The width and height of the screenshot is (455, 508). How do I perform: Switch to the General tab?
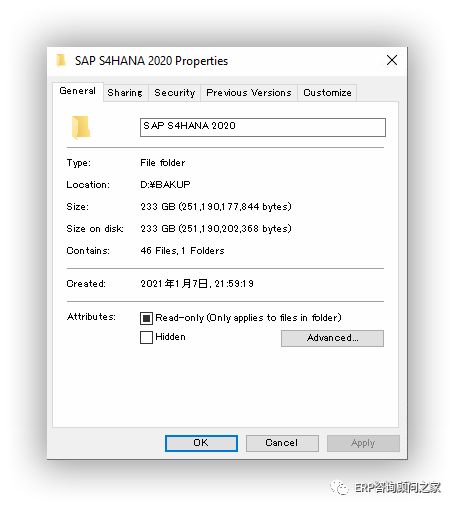point(77,91)
